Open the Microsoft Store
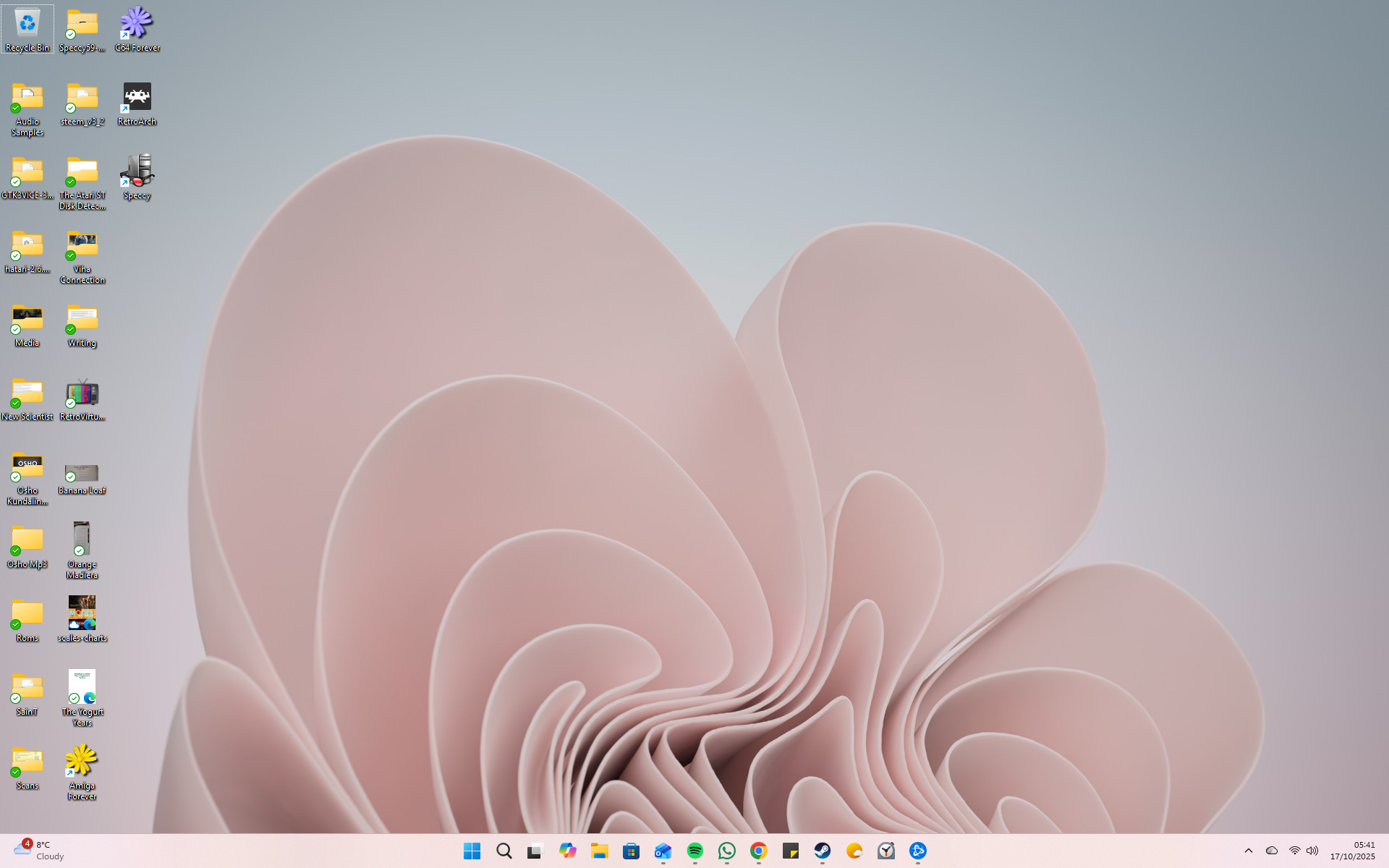Image resolution: width=1389 pixels, height=868 pixels. click(631, 851)
